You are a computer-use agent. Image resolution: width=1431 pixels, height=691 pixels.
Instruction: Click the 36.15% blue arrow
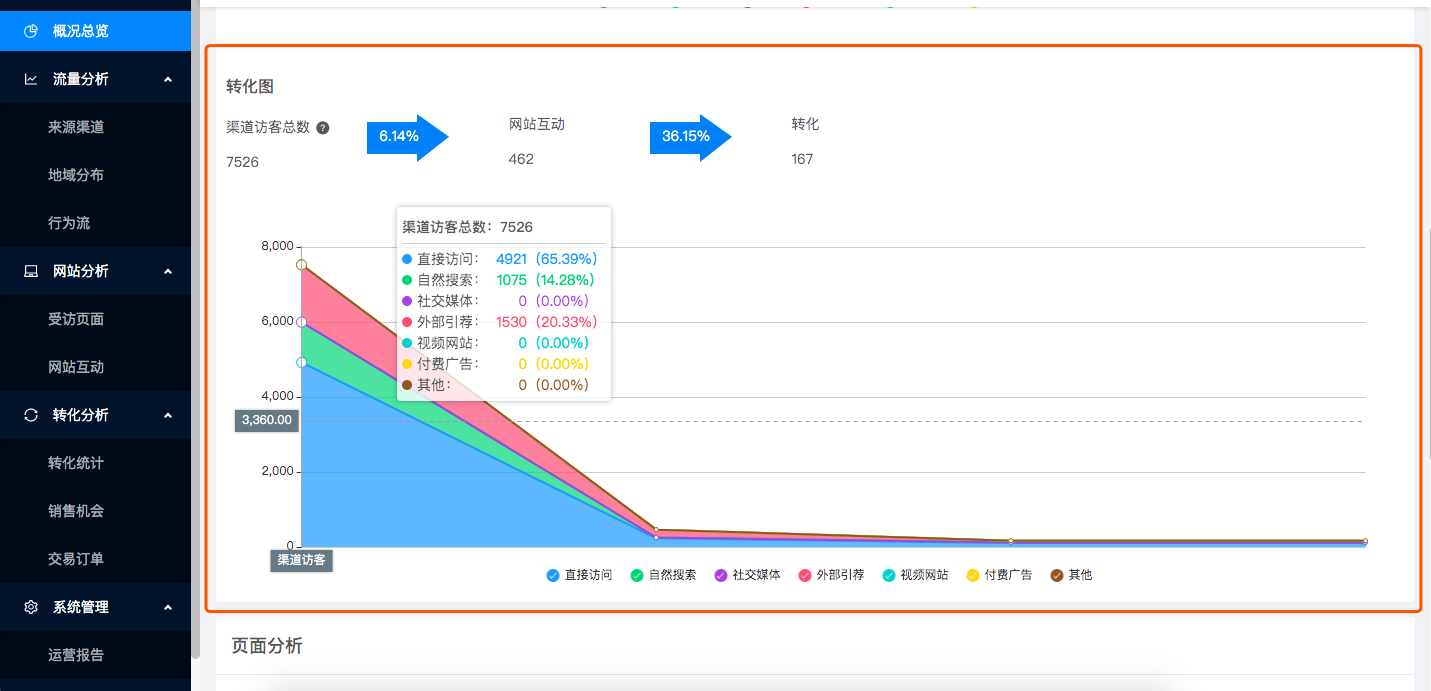(690, 137)
